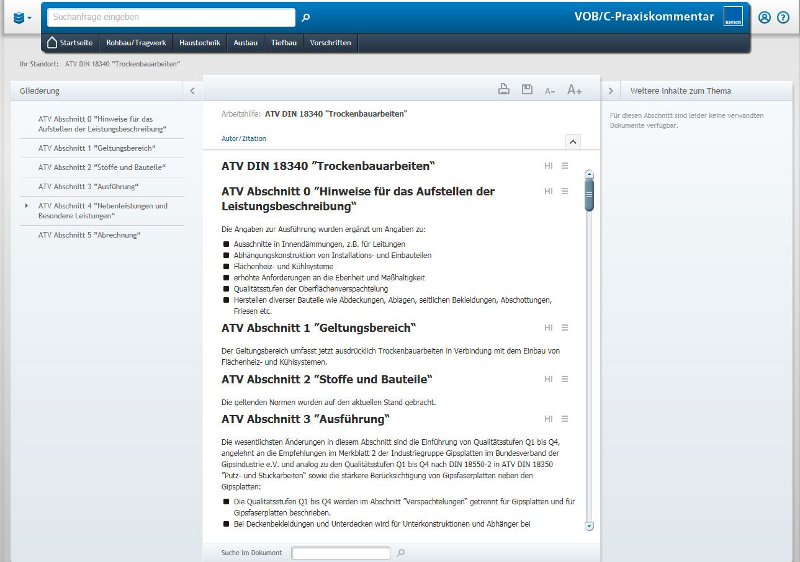The height and width of the screenshot is (562, 800).
Task: Open the help question mark icon
Action: pos(783,17)
